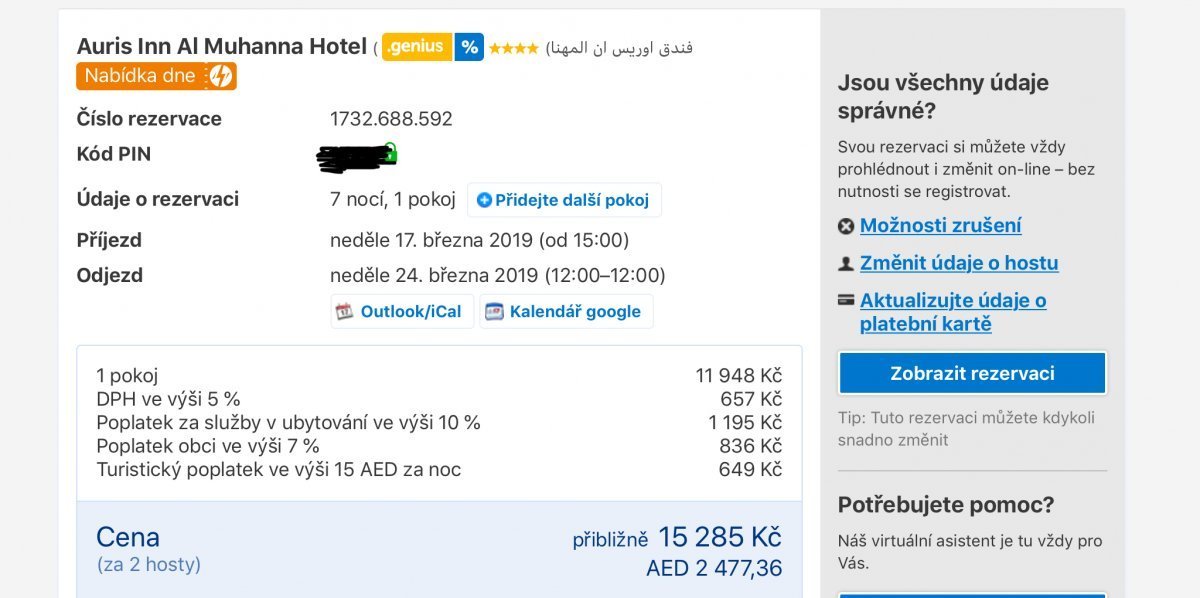Click the X icon beside Možnosti zrušení
Image resolution: width=1200 pixels, height=598 pixels.
pyautogui.click(x=846, y=226)
